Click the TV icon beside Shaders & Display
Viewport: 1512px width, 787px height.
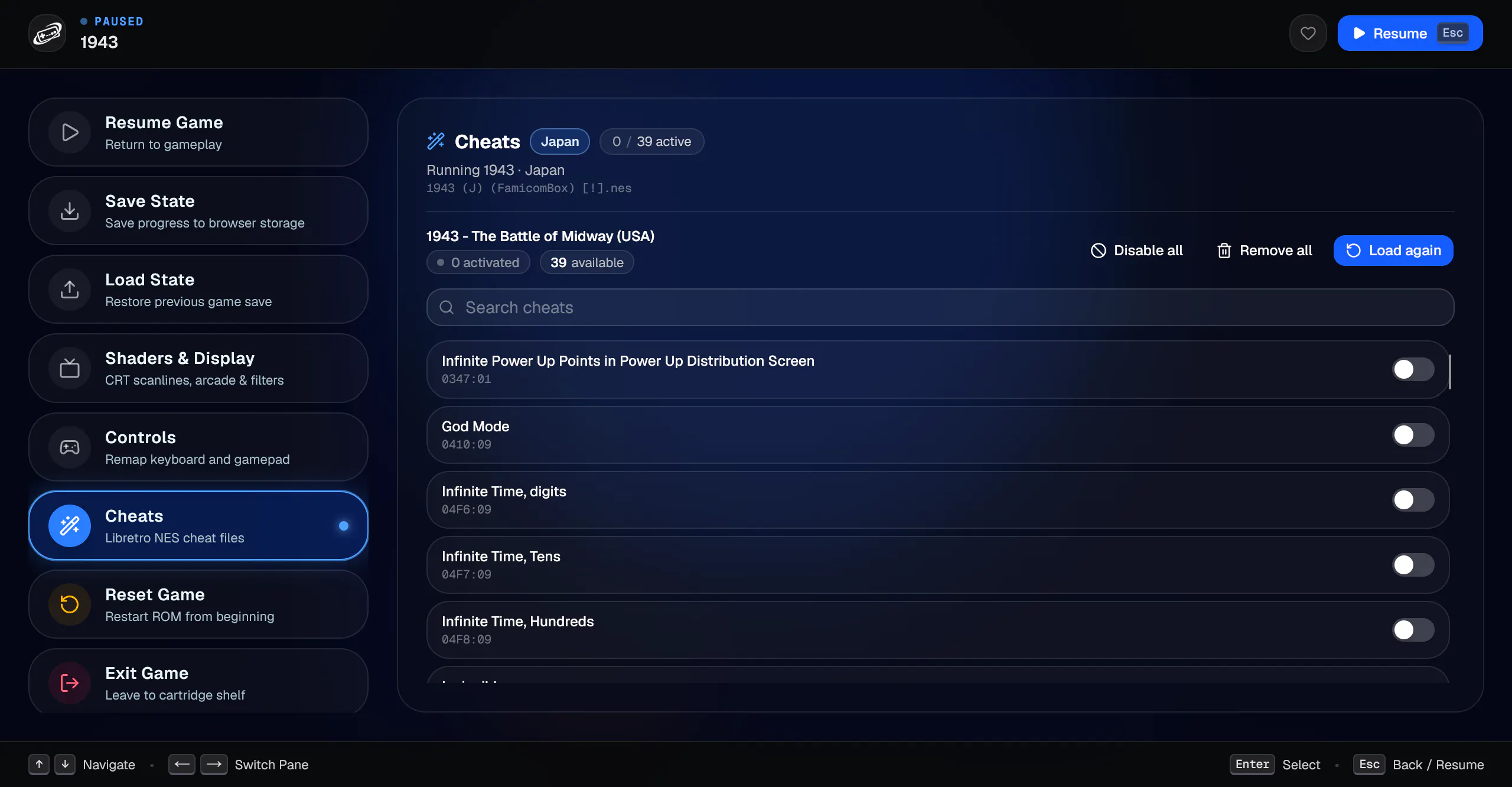[x=70, y=368]
